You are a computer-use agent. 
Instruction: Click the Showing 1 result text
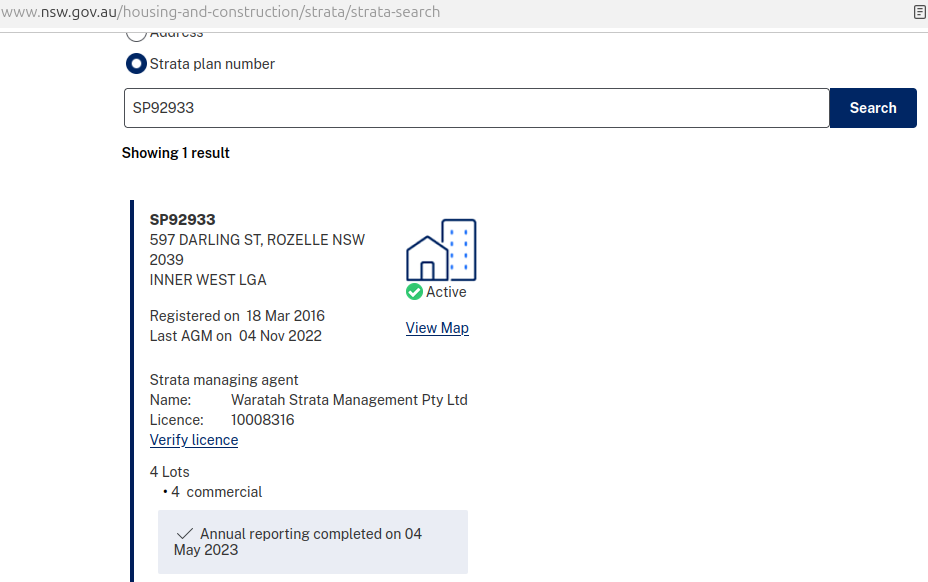click(x=176, y=153)
